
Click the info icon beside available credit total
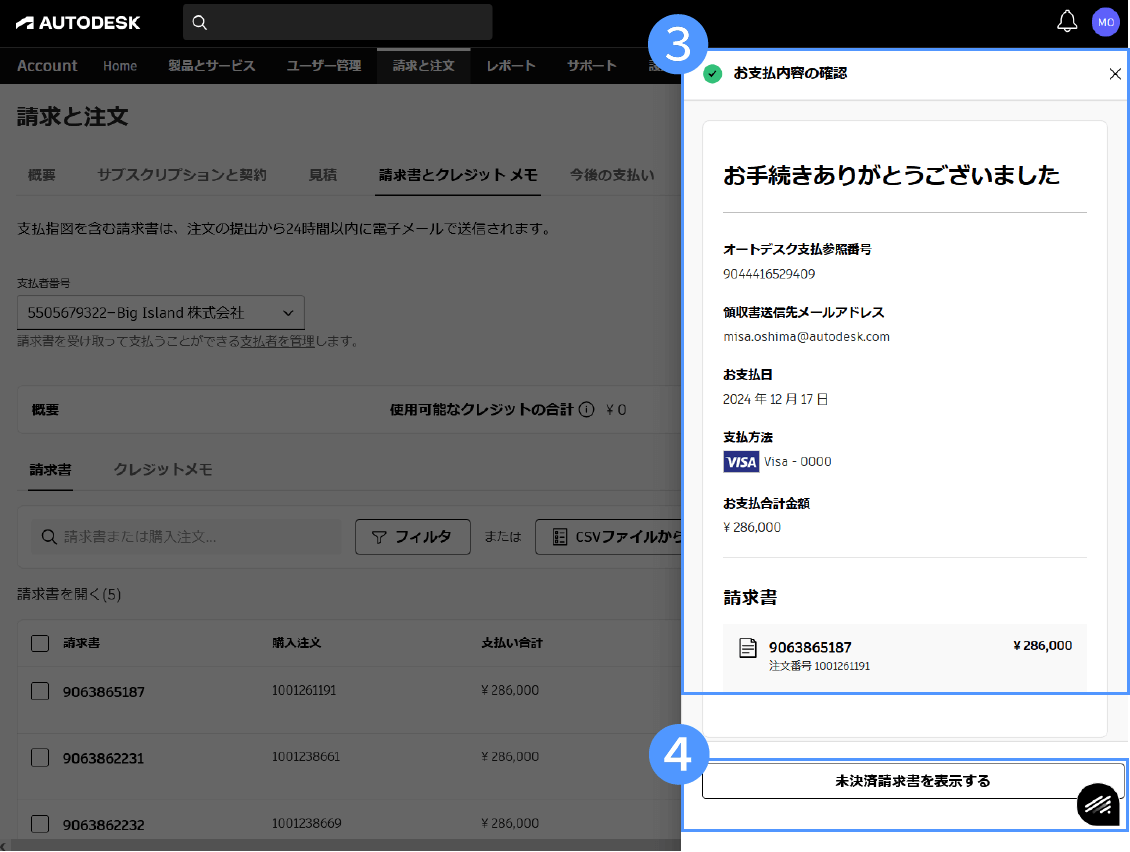point(587,410)
